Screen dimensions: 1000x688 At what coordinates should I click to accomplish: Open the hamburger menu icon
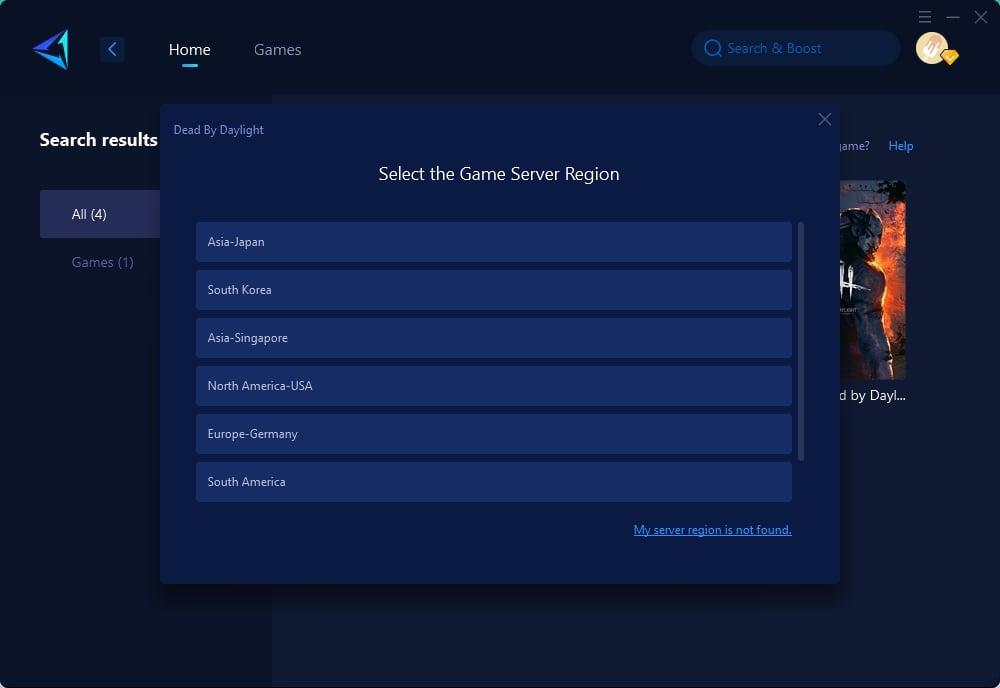pyautogui.click(x=925, y=17)
